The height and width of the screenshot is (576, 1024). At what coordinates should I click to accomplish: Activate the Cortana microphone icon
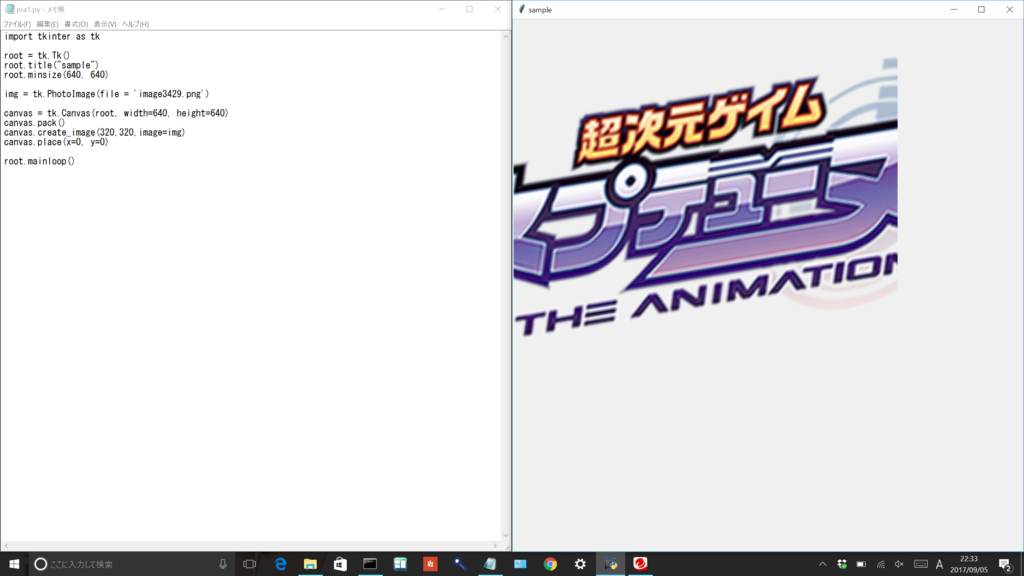tap(223, 564)
